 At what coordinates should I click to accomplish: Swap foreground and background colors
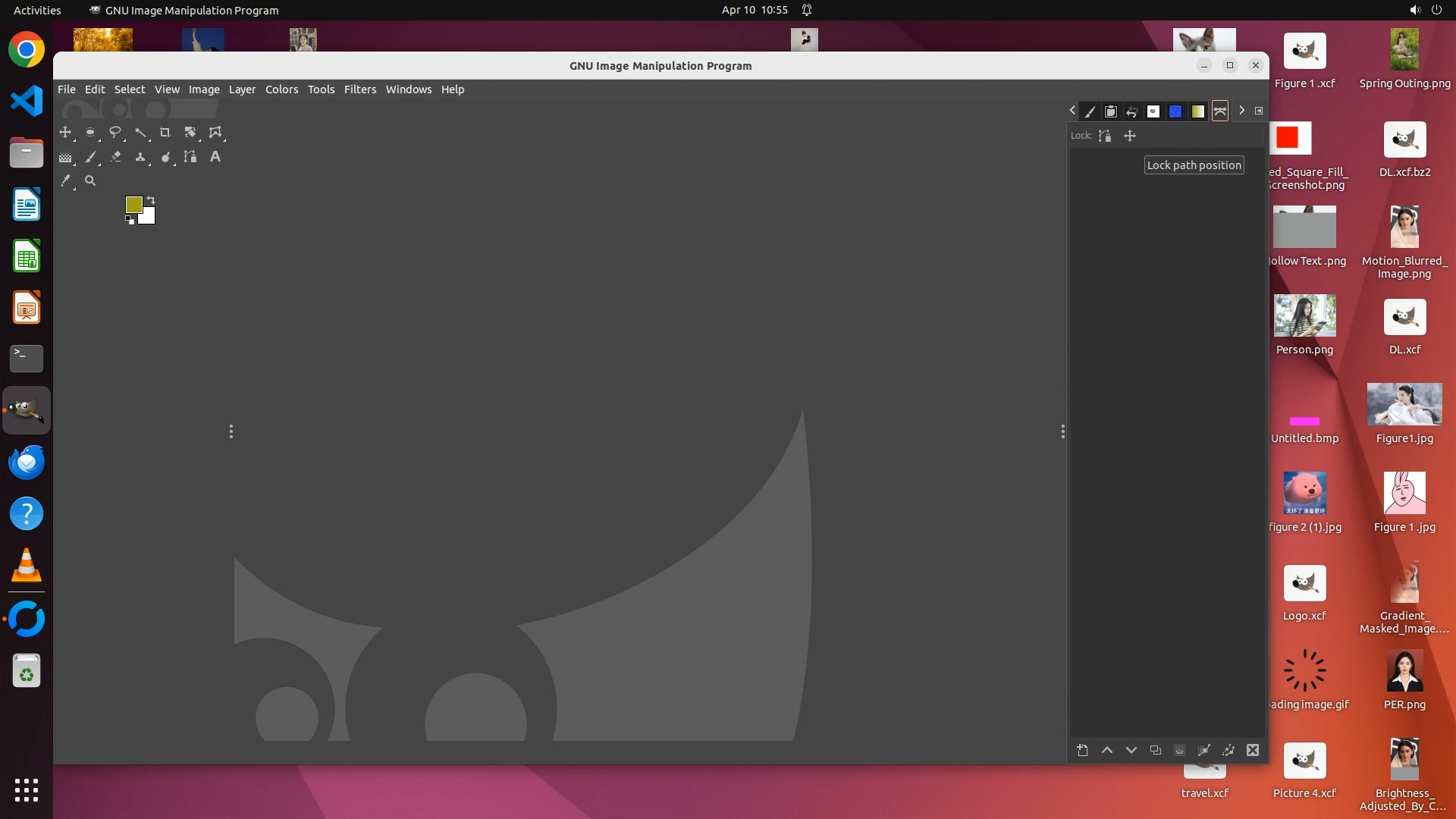click(151, 200)
